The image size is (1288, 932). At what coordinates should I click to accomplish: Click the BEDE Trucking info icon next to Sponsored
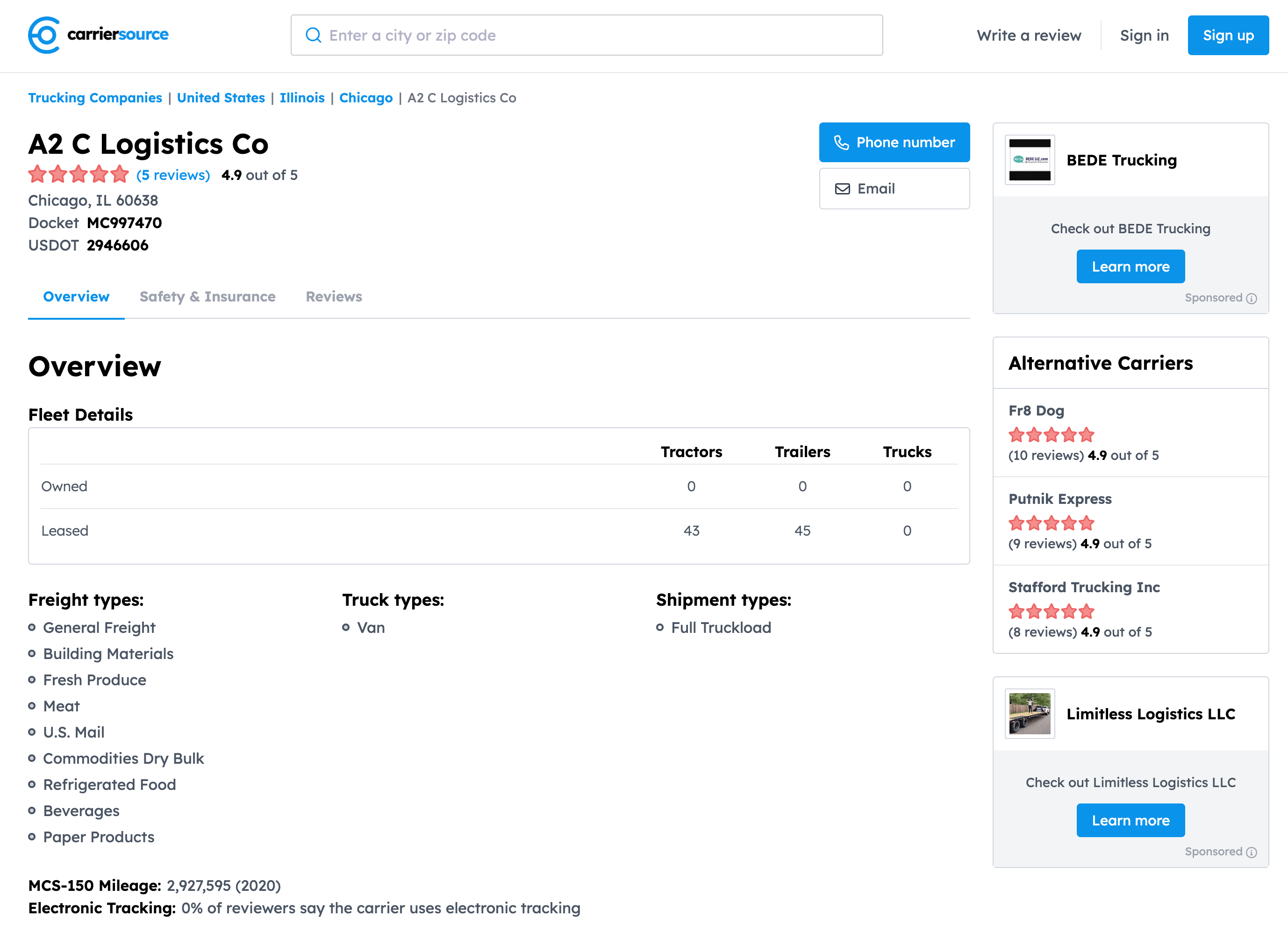pos(1252,299)
